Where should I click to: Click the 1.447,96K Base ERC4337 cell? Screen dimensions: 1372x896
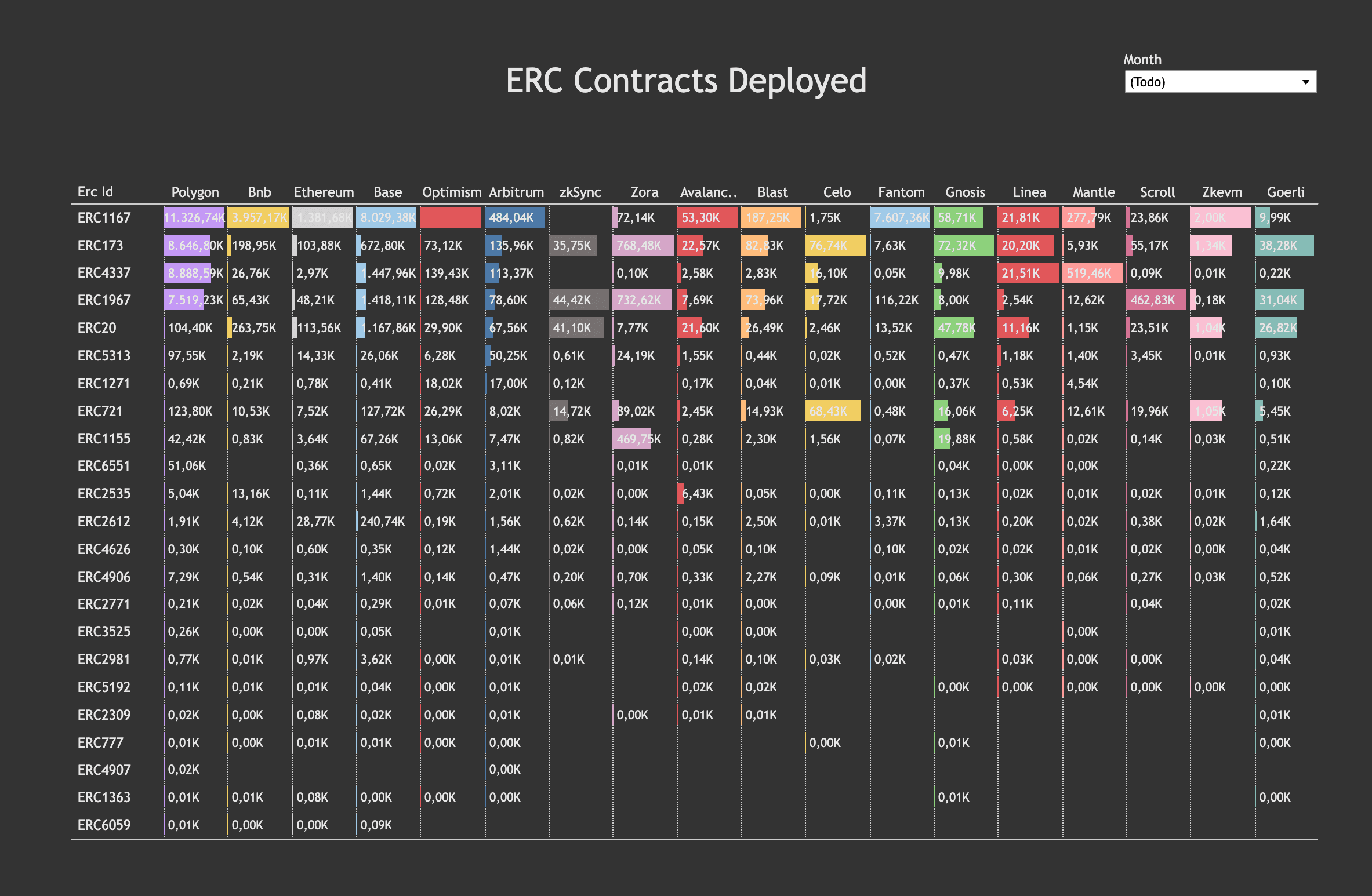coord(387,273)
